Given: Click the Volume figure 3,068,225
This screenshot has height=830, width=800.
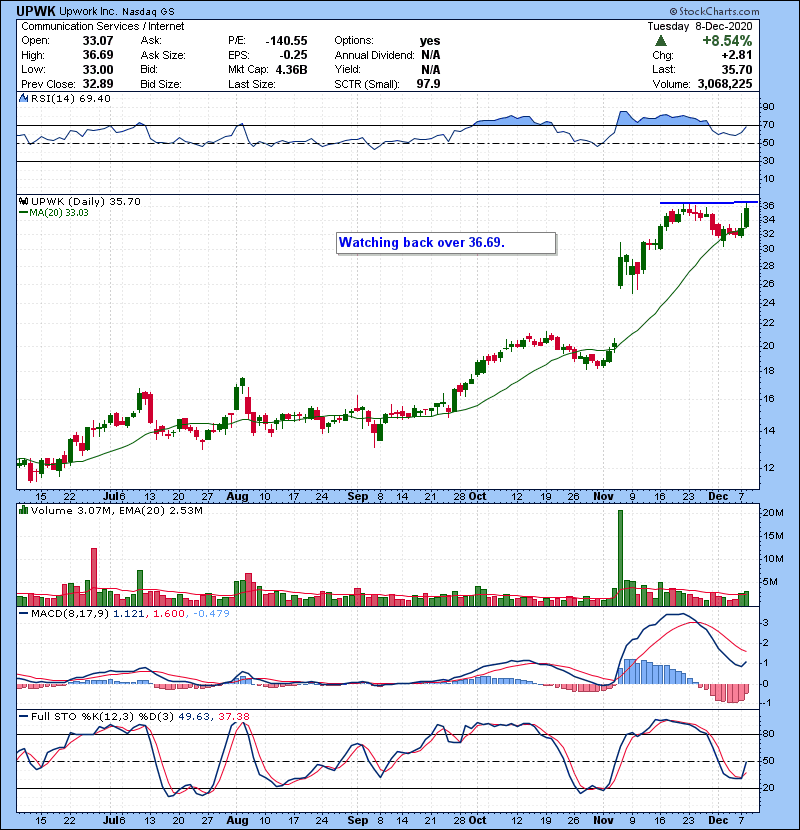Looking at the screenshot, I should [725, 84].
